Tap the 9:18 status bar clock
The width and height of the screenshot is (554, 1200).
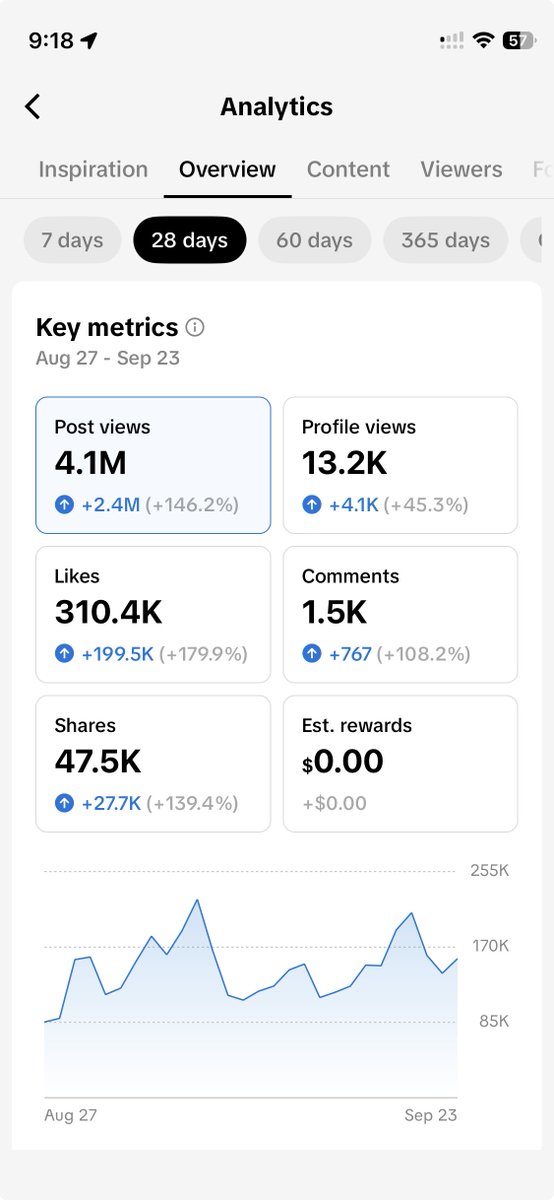click(x=51, y=41)
